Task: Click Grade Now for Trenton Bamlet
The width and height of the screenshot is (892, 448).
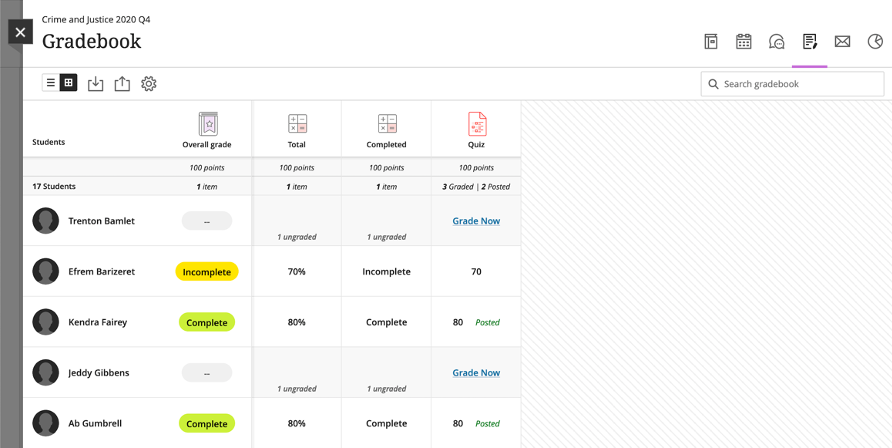Action: 476,221
